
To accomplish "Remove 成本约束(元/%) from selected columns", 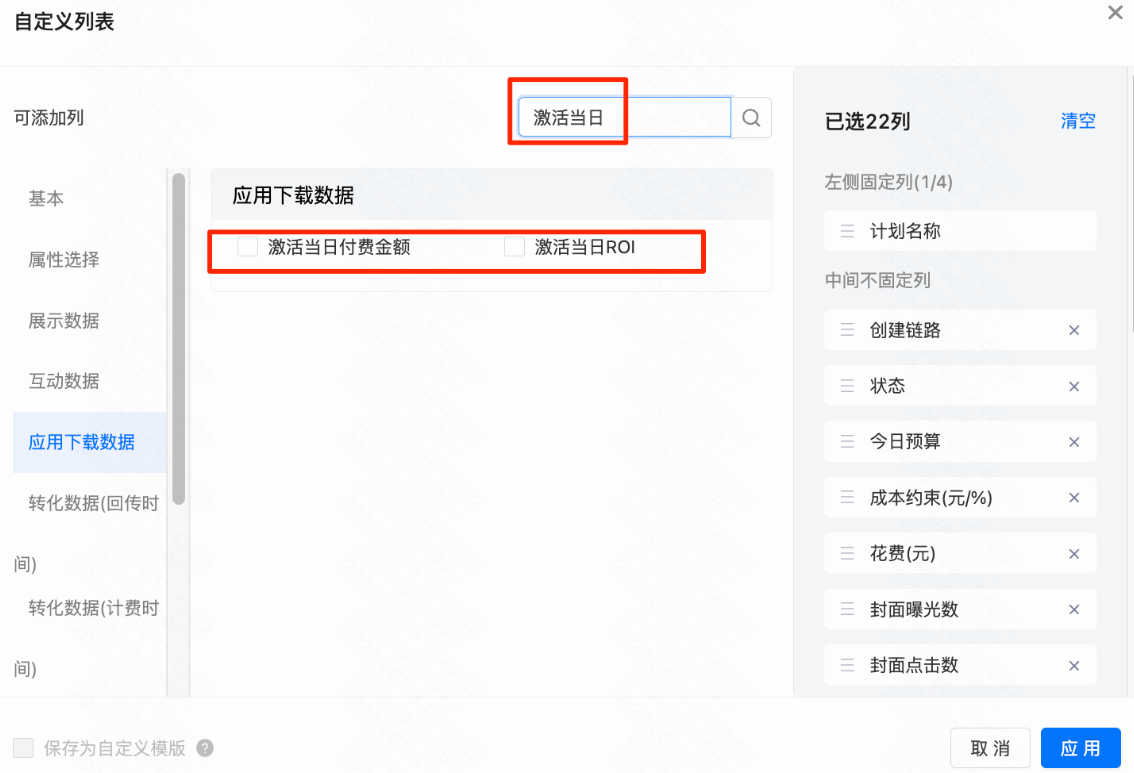I will pos(1074,497).
